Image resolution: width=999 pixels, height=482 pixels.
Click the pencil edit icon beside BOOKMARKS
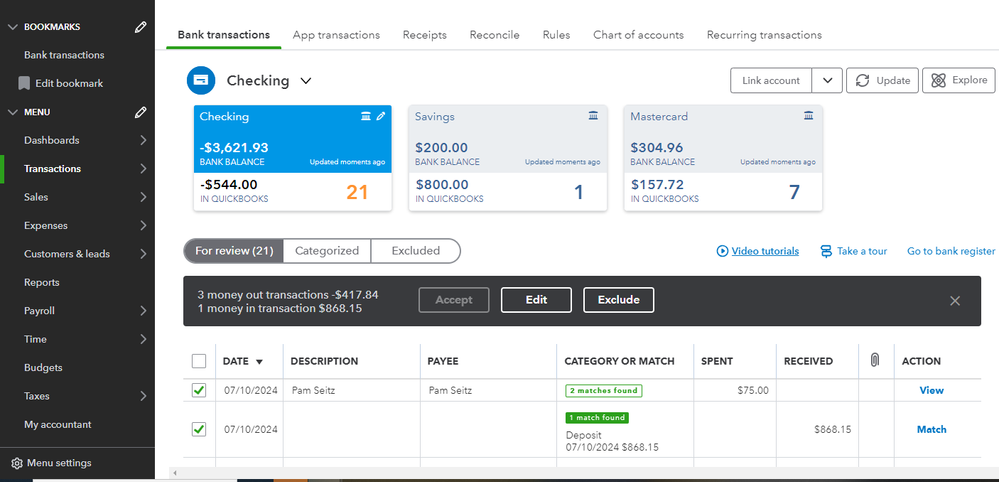(141, 27)
